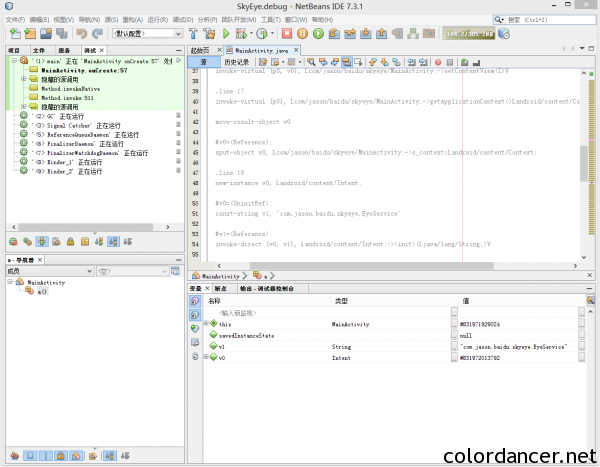Click the Open Project toolbar icon
600x467 pixels.
pyautogui.click(x=46, y=34)
